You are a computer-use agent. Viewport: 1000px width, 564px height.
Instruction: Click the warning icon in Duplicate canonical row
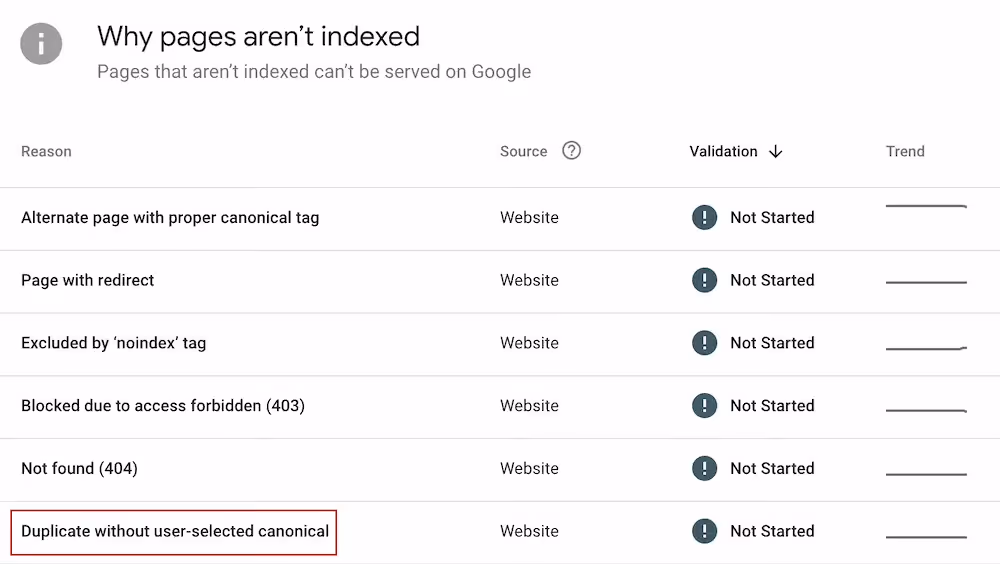pos(704,531)
